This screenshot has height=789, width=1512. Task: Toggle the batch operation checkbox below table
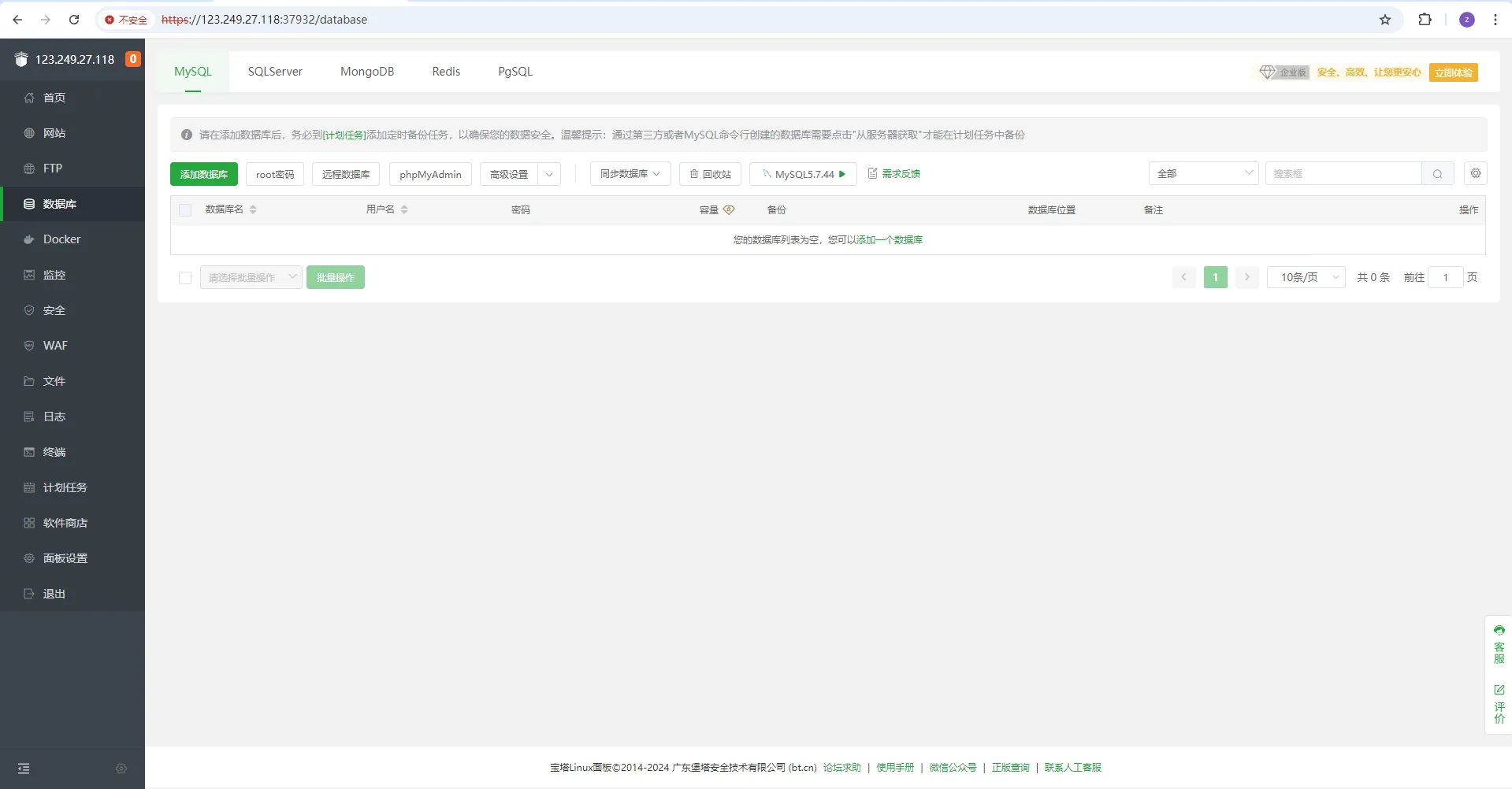point(185,278)
